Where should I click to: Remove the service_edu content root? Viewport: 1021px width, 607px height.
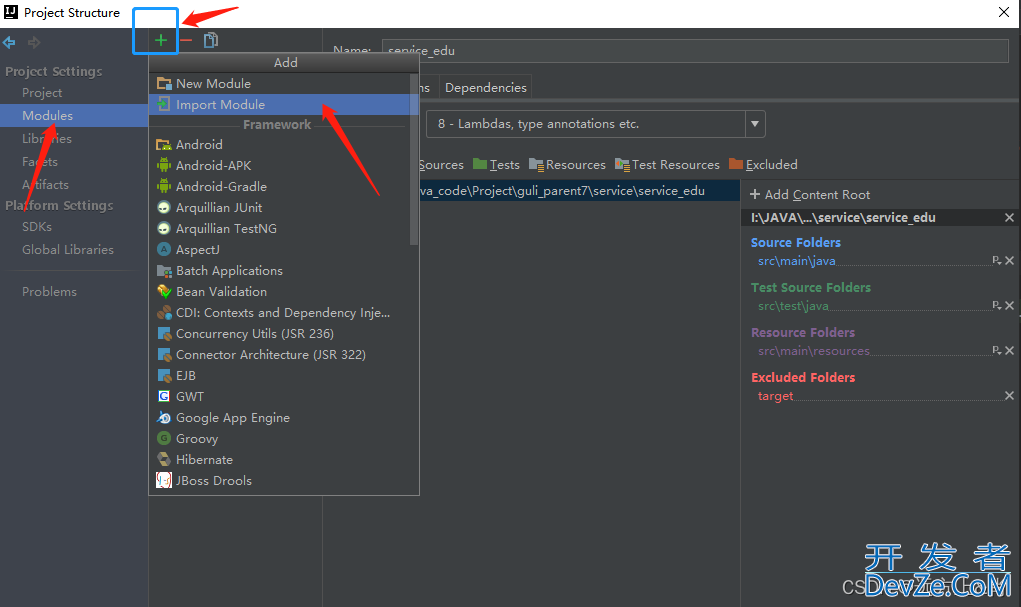(x=1009, y=218)
